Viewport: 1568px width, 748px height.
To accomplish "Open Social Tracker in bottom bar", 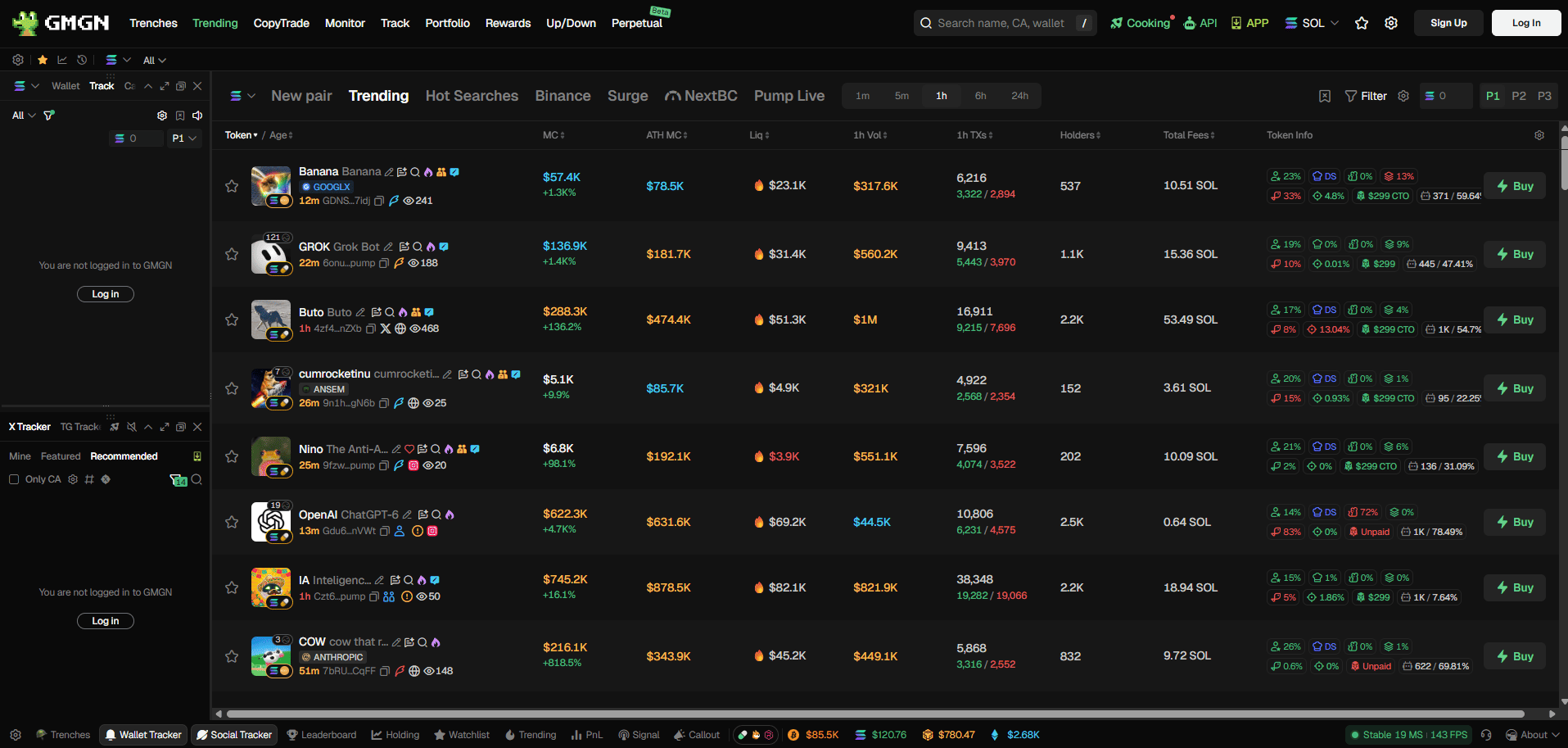I will (234, 735).
